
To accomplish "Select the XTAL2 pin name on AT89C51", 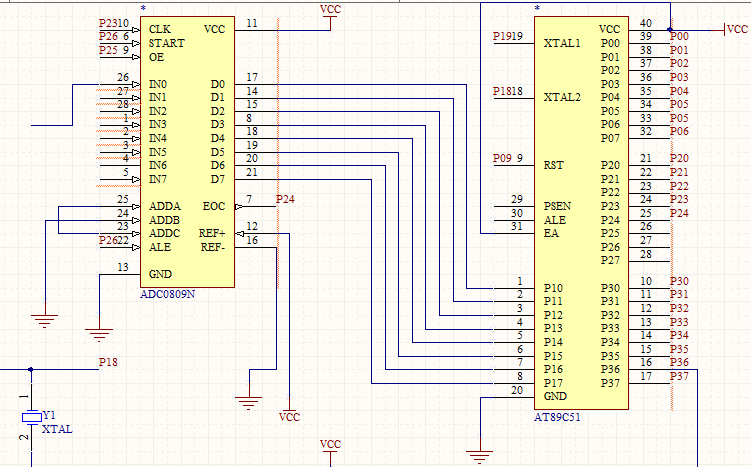I will coord(562,97).
